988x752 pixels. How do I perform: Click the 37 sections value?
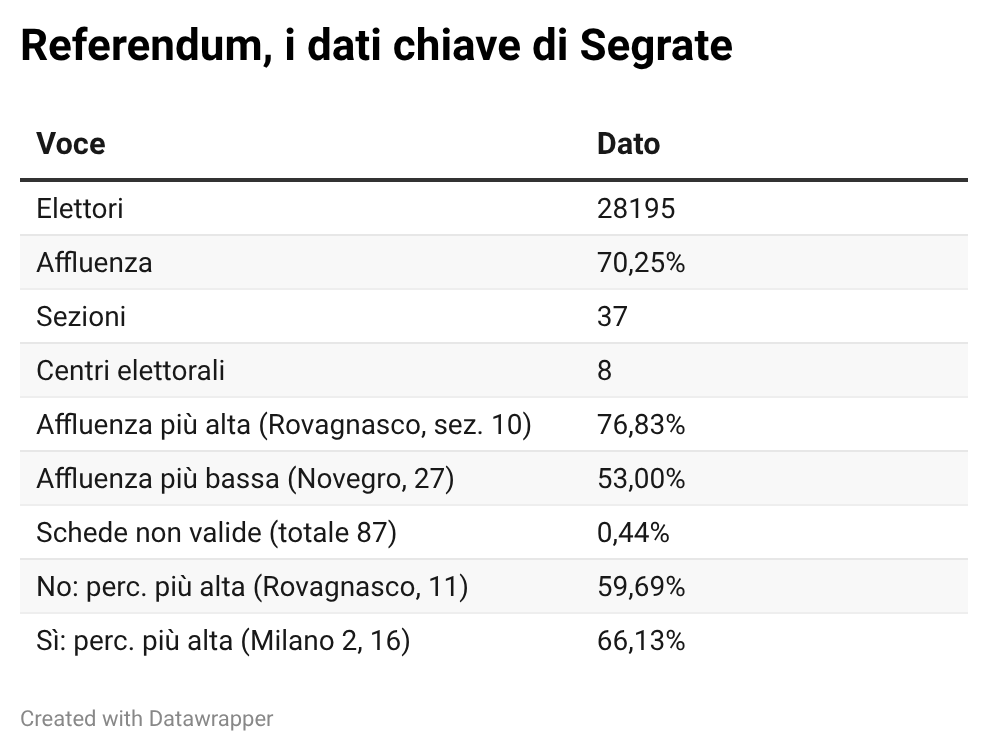point(612,316)
